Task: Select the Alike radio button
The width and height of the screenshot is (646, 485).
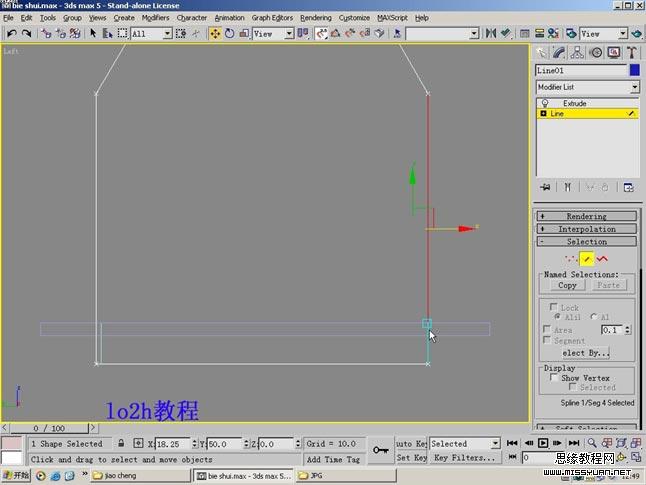Action: tap(557, 316)
